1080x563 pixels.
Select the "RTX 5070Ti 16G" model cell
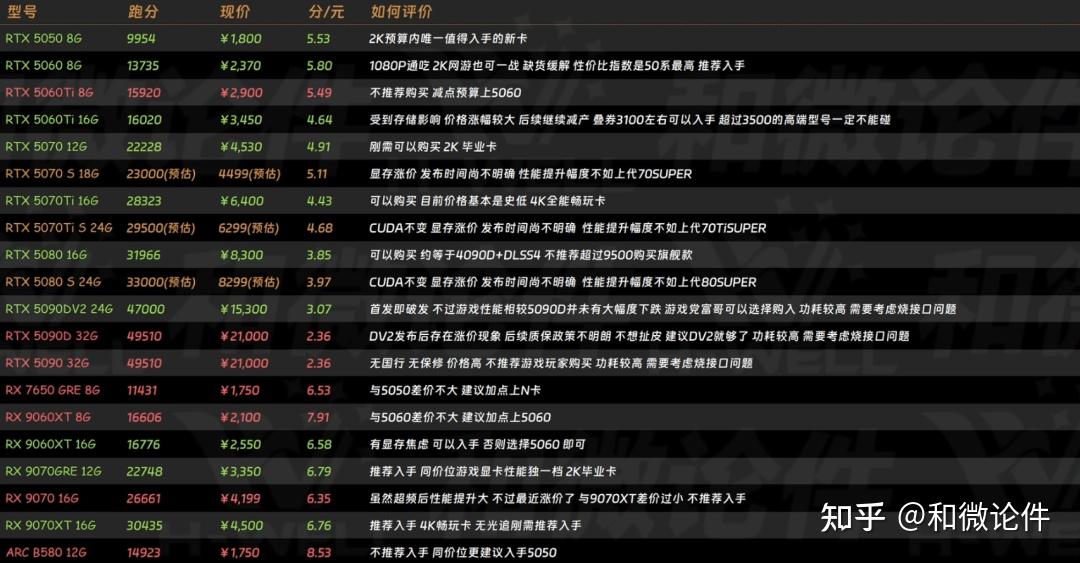coord(52,201)
